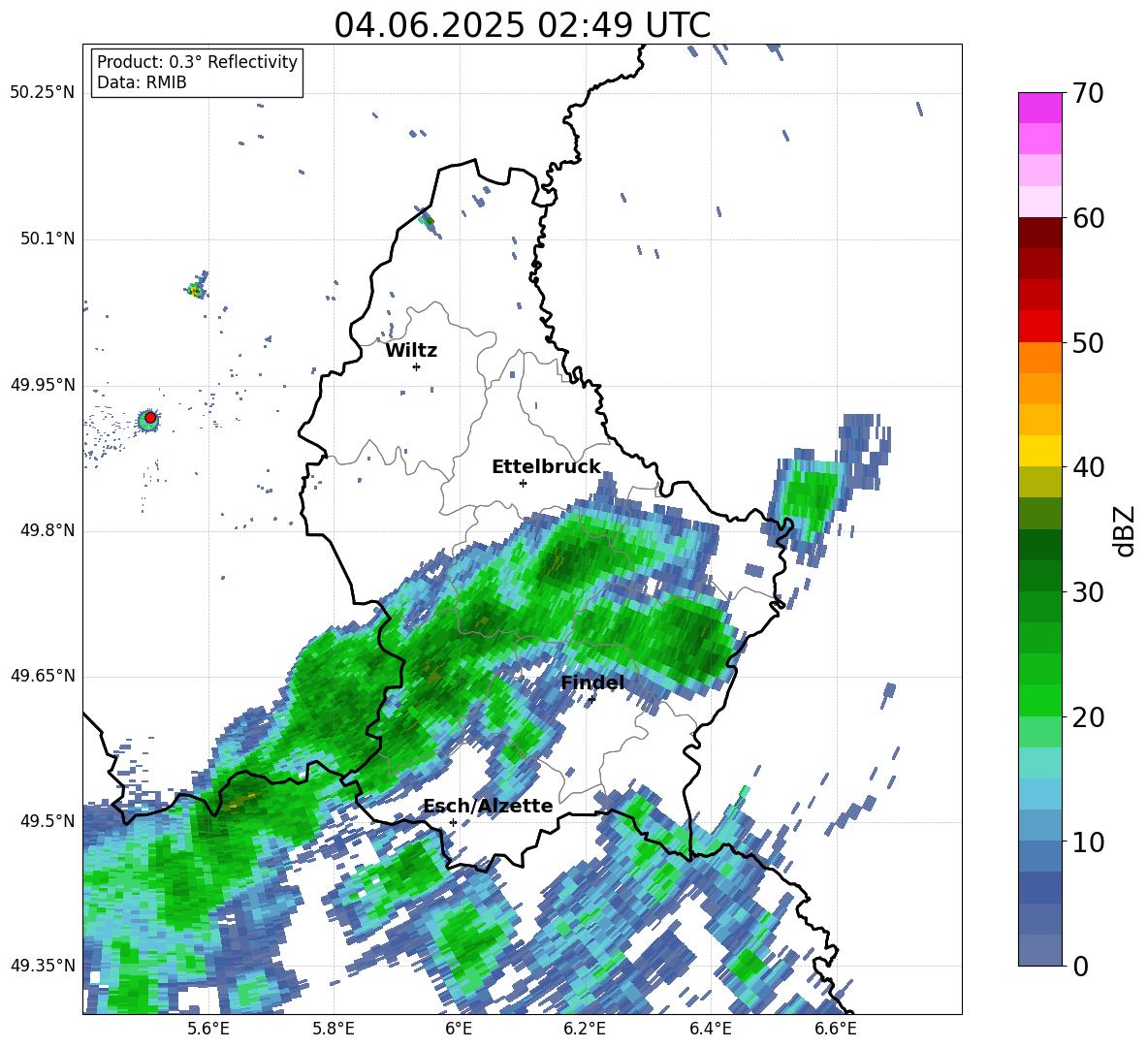Click the Wiltz location cross marker
This screenshot has width=1148, height=1048.
(x=417, y=366)
